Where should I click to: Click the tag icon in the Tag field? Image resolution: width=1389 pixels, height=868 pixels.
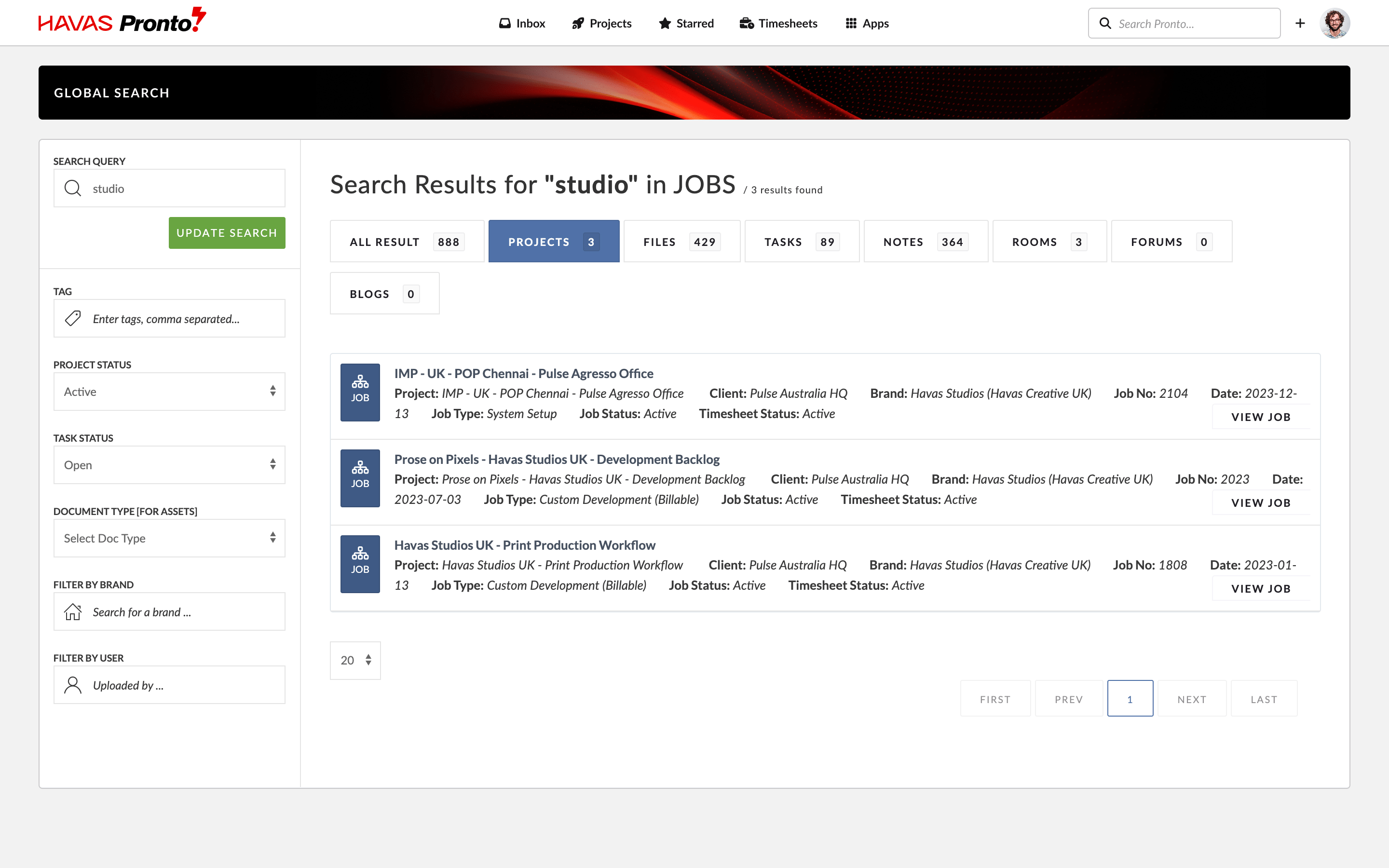coord(73,319)
